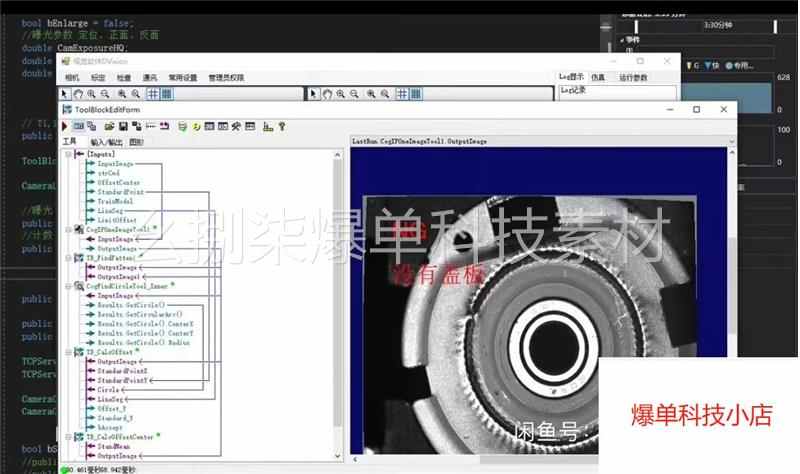Image resolution: width=800 pixels, height=474 pixels.
Task: Open the tools wrench-hammer icon in ToolBlock toolbar
Action: tap(236, 126)
